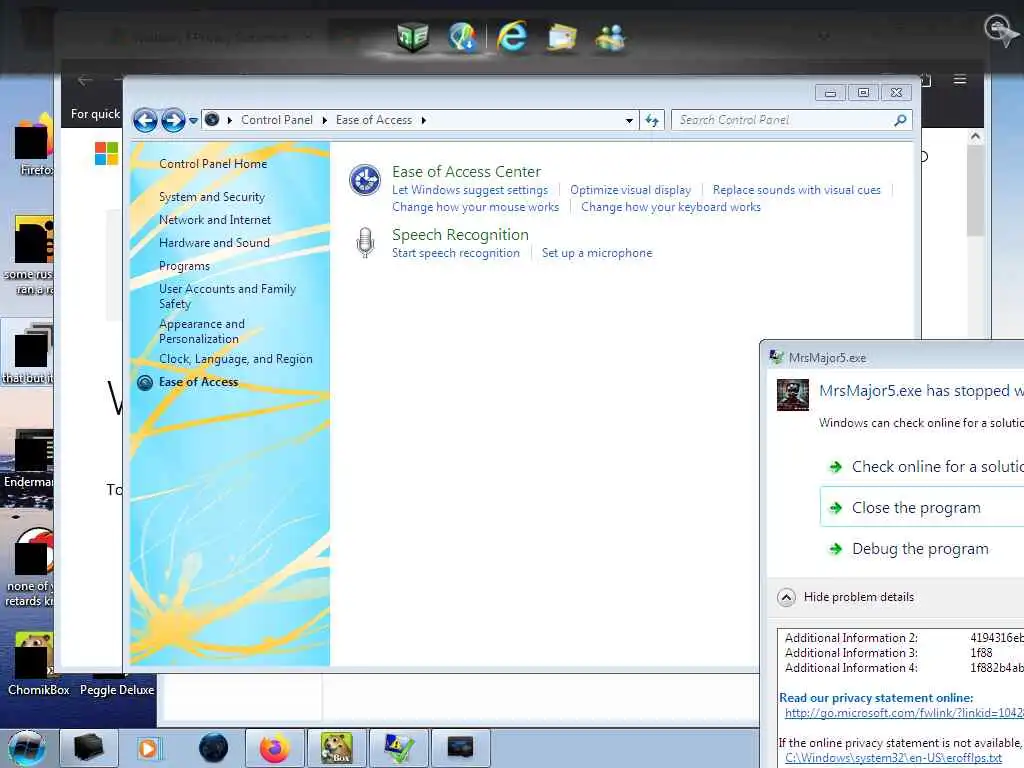
Task: Open the ChomikBox desktop icon
Action: [x=34, y=664]
